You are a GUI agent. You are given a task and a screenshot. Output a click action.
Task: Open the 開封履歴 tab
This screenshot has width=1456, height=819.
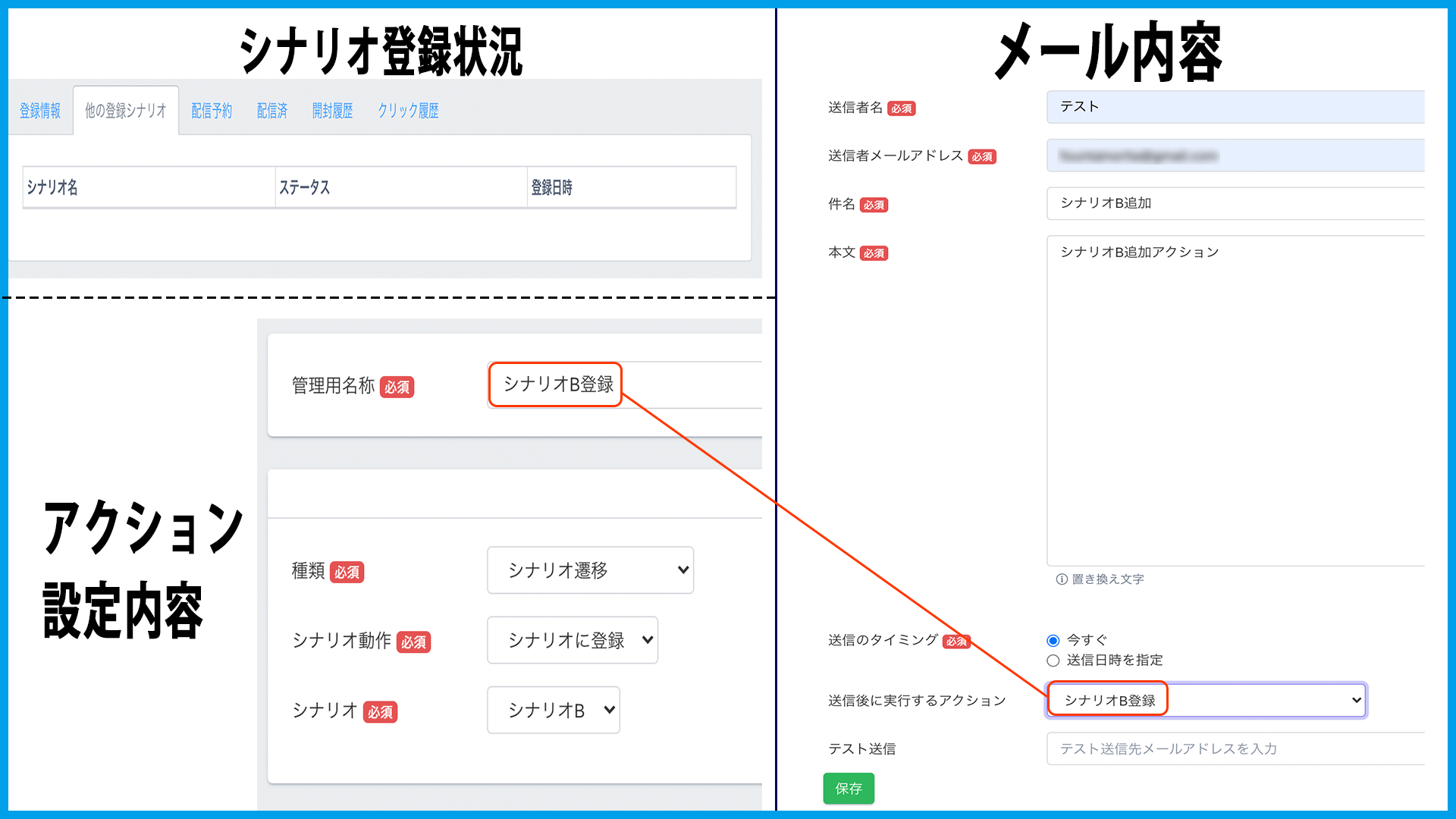[332, 111]
